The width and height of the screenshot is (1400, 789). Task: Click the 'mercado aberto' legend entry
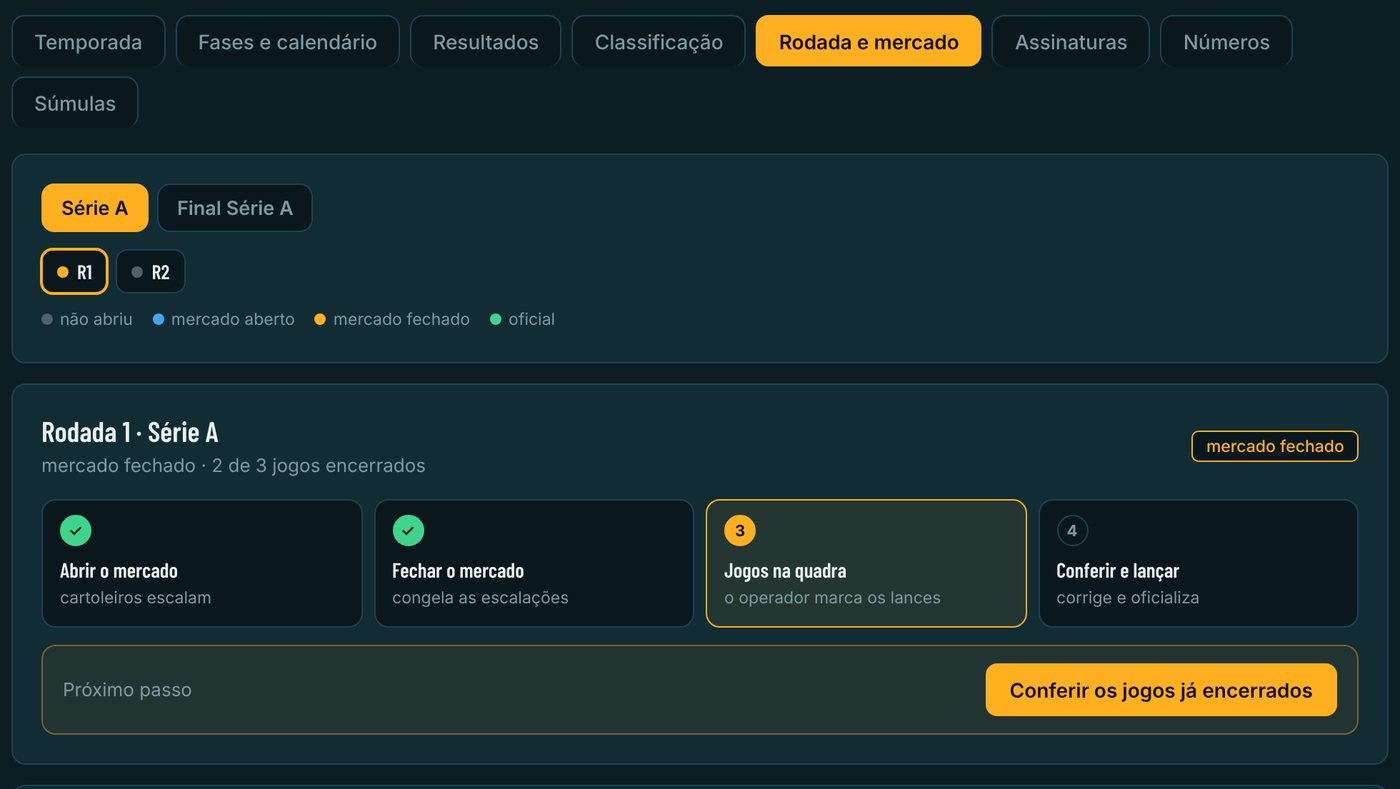point(224,320)
